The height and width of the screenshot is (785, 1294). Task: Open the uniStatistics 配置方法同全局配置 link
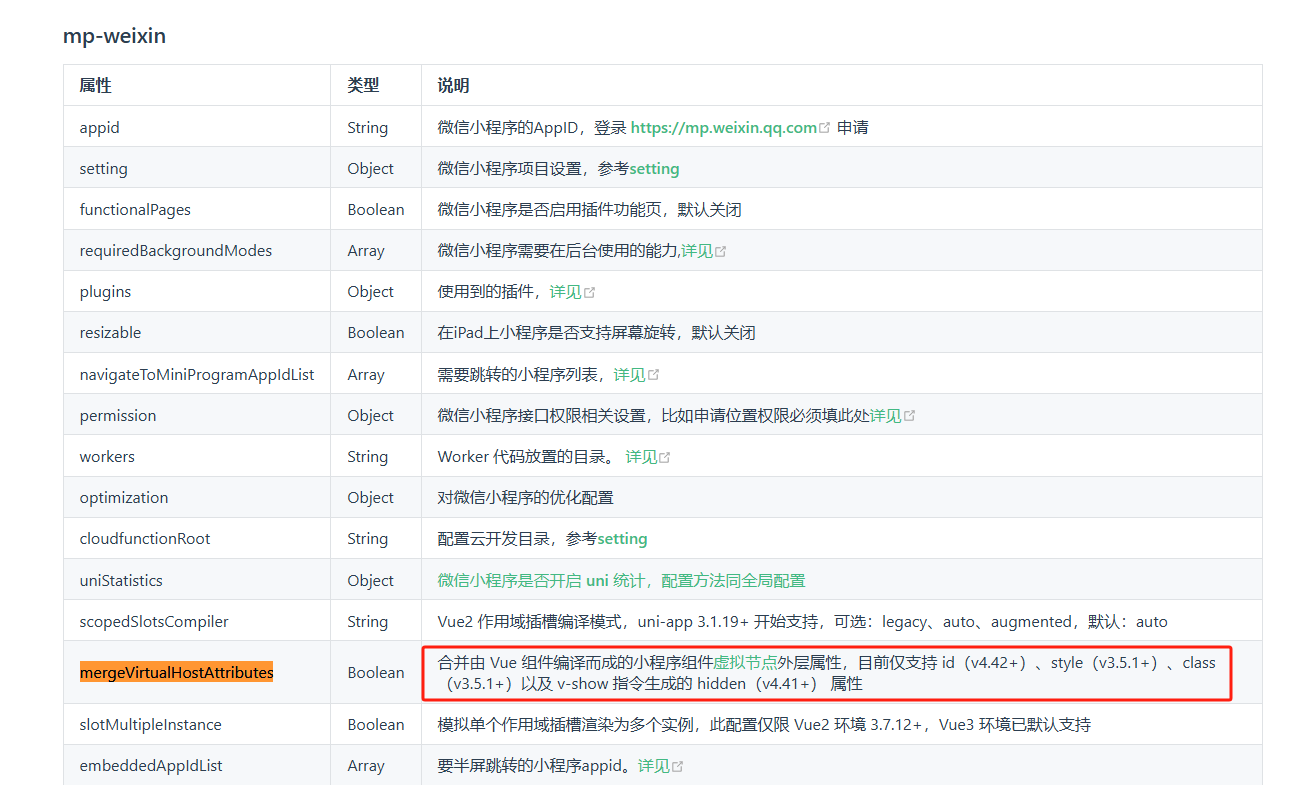click(x=621, y=580)
